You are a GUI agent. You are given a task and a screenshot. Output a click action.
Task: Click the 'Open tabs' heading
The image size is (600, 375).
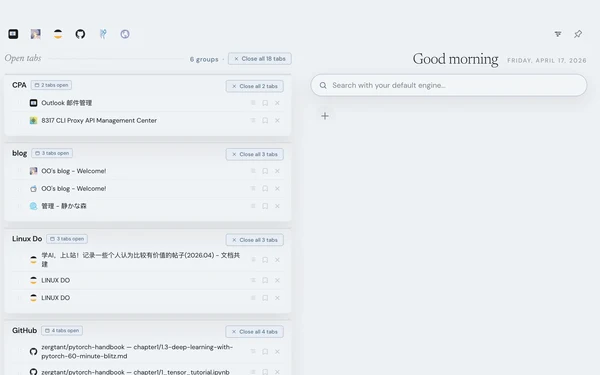(23, 58)
